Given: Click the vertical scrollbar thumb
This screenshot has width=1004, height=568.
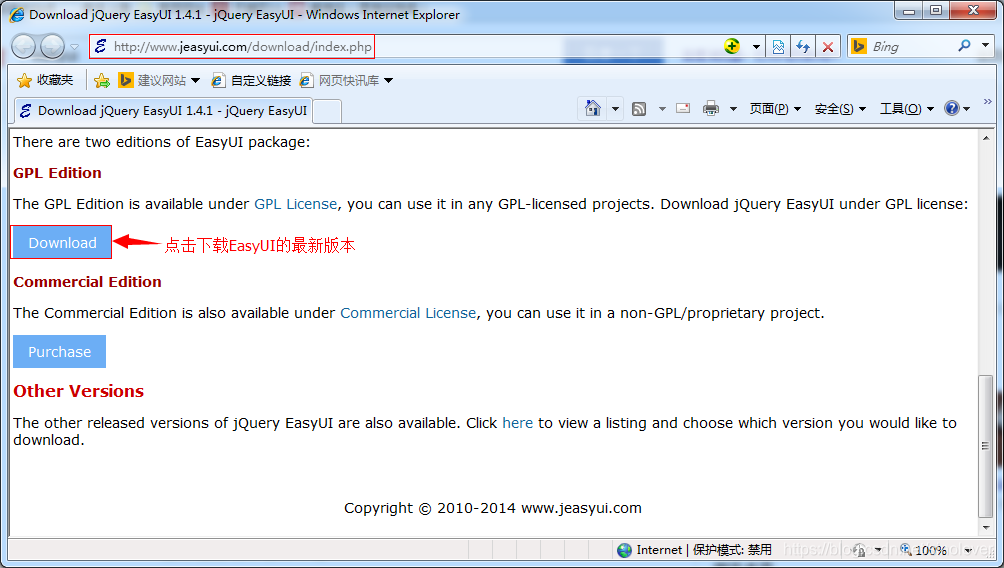Looking at the screenshot, I should pos(985,446).
